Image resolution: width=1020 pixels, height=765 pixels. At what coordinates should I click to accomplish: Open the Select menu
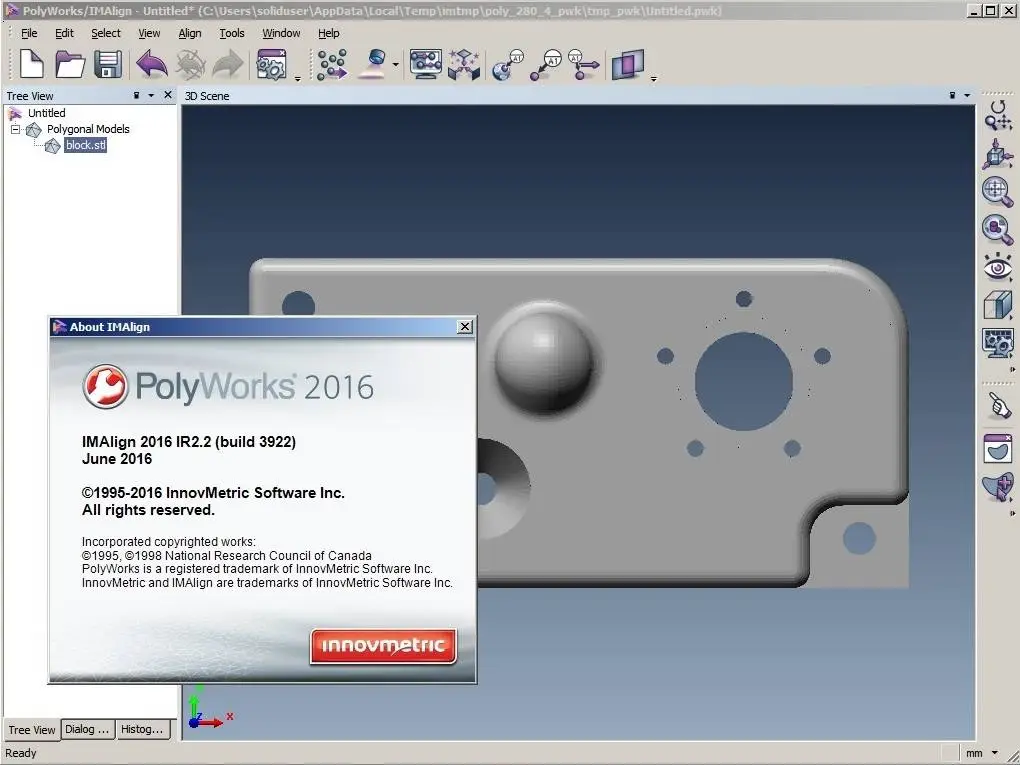point(105,33)
